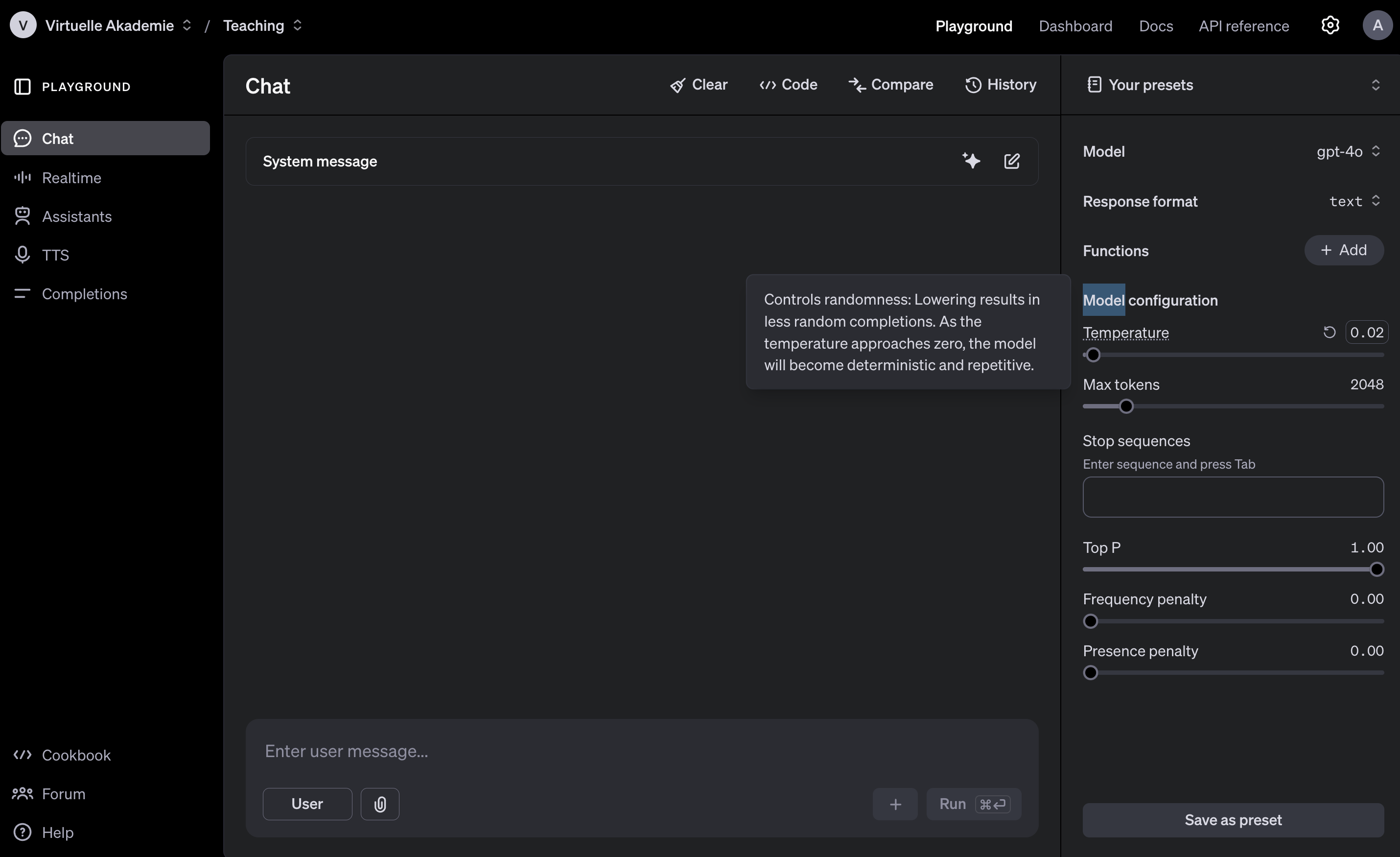This screenshot has width=1400, height=857.
Task: Open the Teaching project switcher
Action: tap(262, 25)
